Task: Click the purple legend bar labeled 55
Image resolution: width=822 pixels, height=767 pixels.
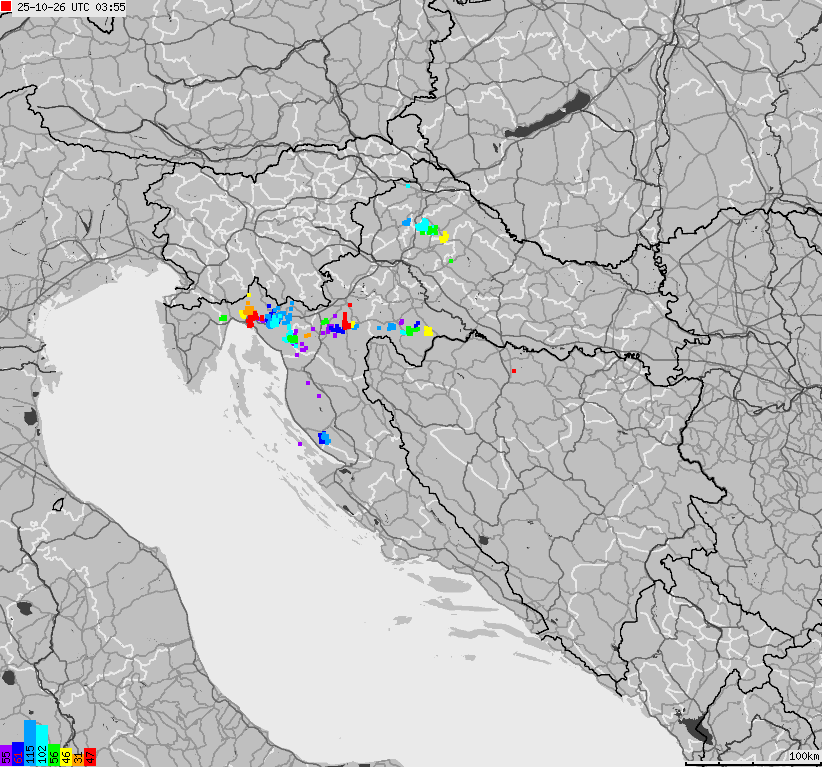Action: click(x=6, y=755)
